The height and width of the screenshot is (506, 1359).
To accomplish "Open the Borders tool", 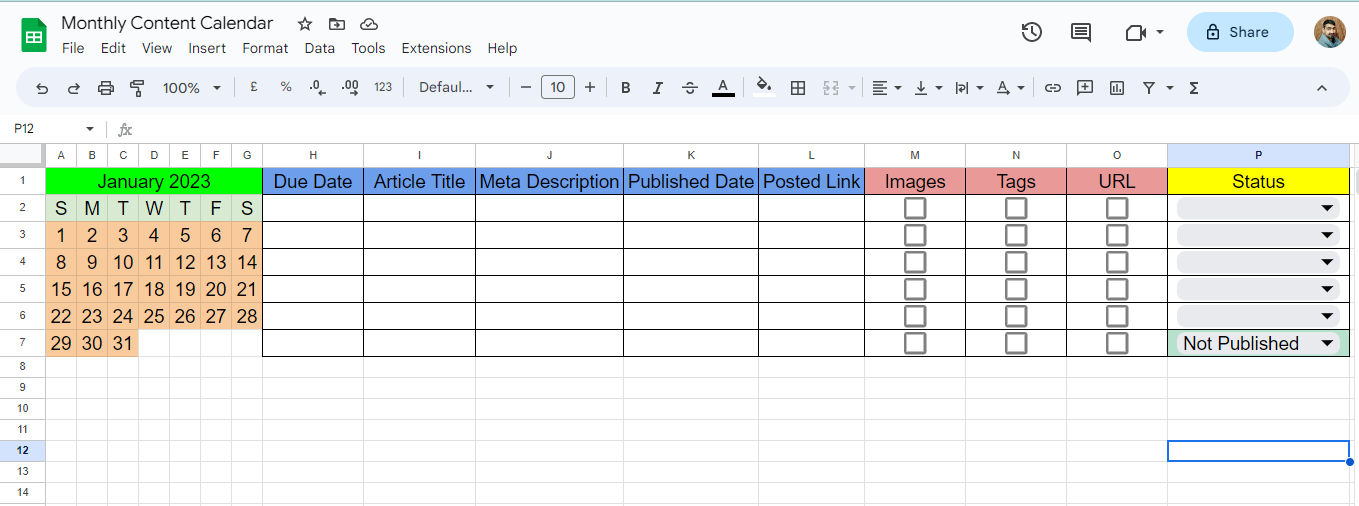I will coord(798,88).
